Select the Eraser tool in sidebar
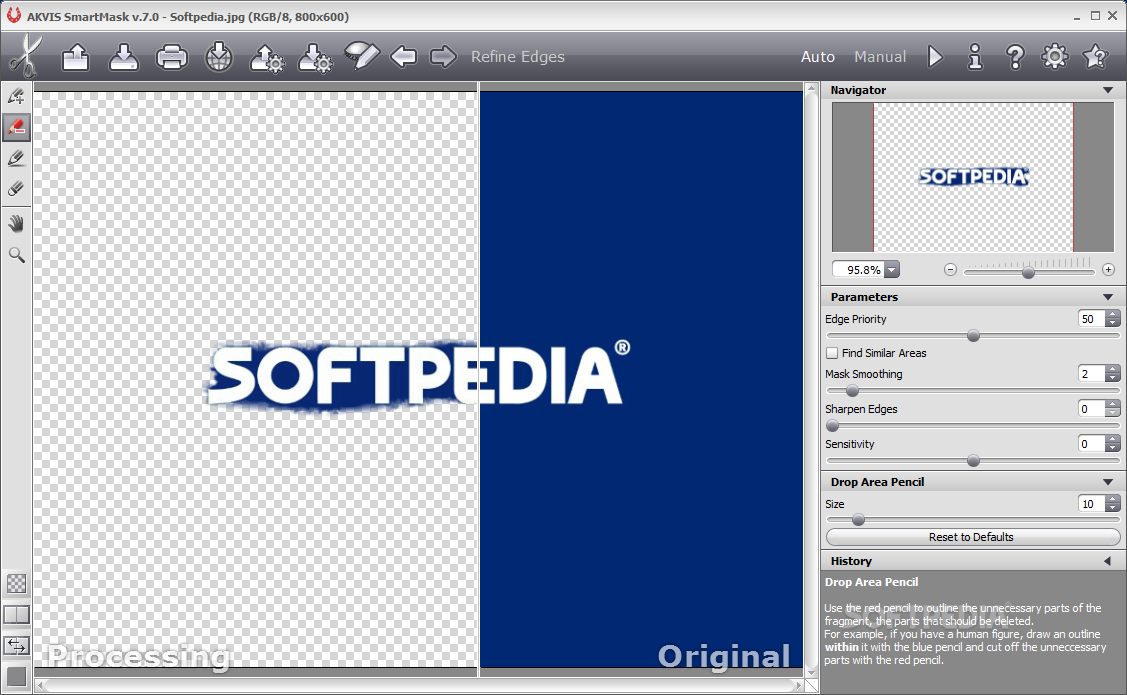Viewport: 1127px width, 695px height. click(17, 189)
